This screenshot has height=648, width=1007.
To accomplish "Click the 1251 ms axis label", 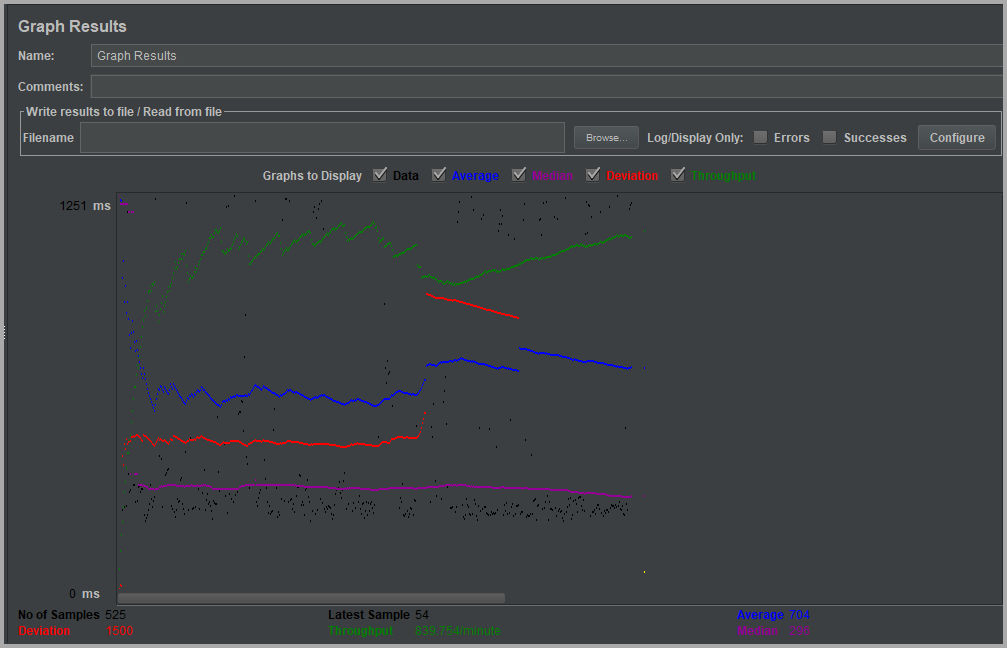I will click(x=85, y=206).
